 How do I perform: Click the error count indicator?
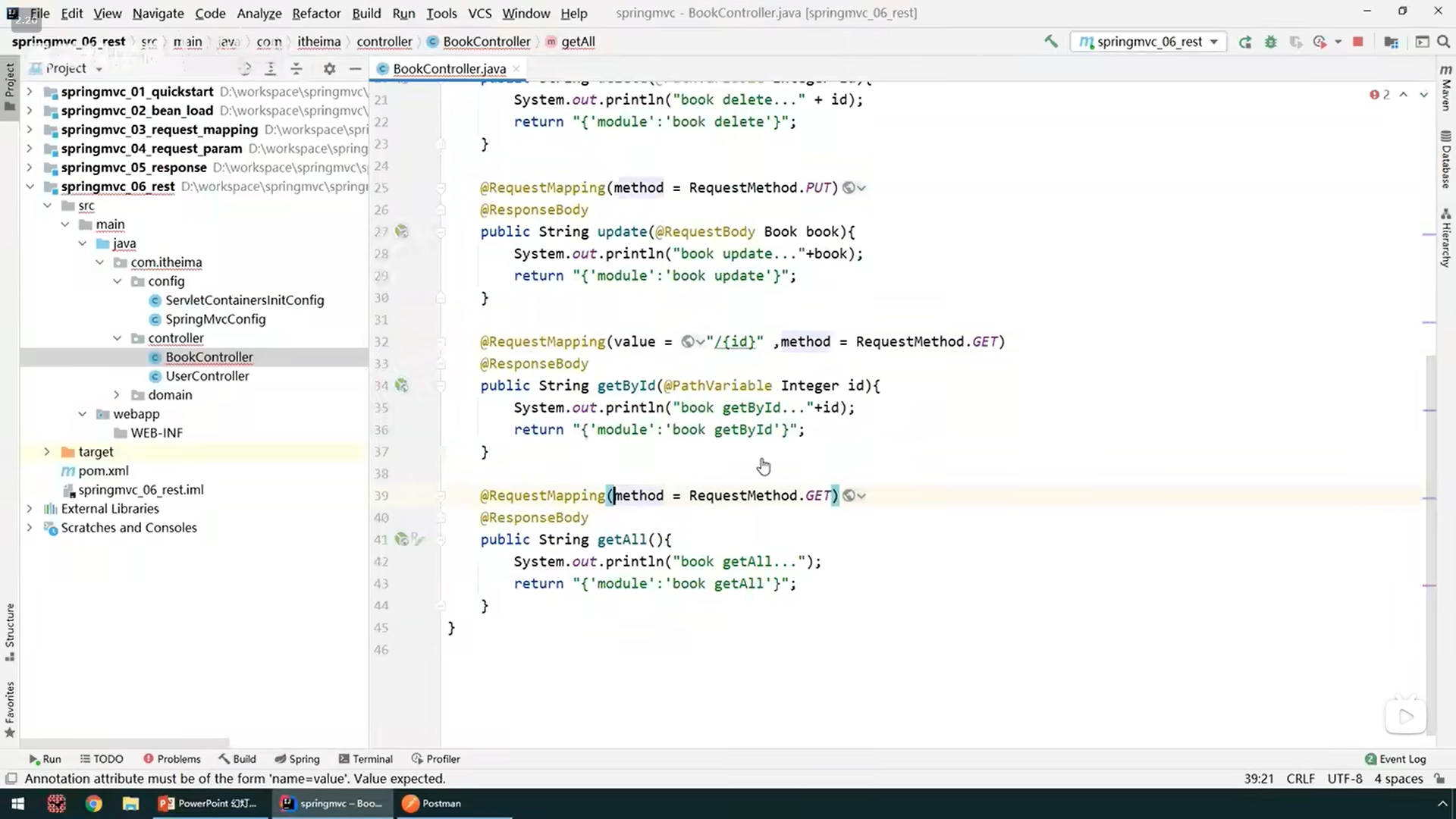pos(1379,95)
